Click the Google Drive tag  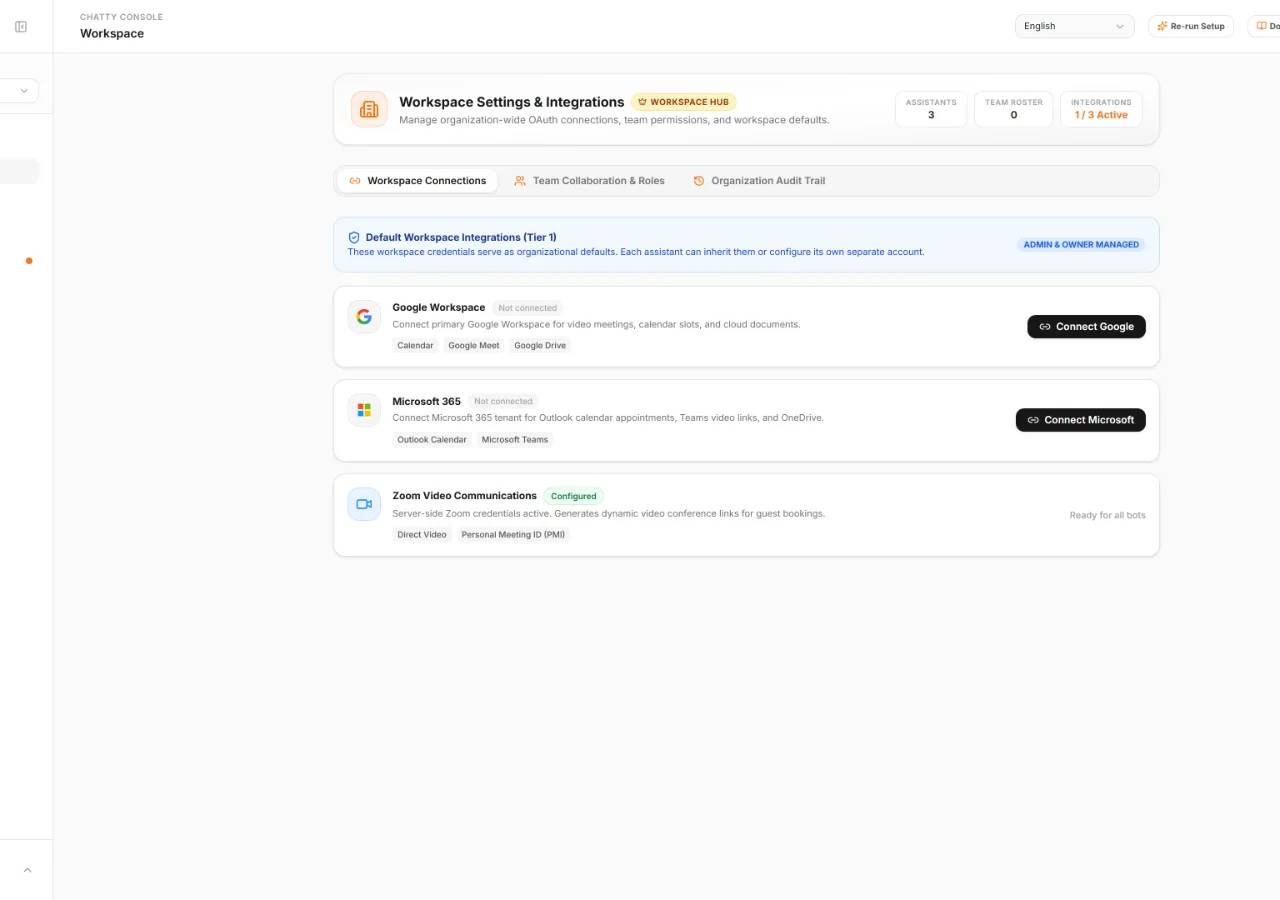540,346
